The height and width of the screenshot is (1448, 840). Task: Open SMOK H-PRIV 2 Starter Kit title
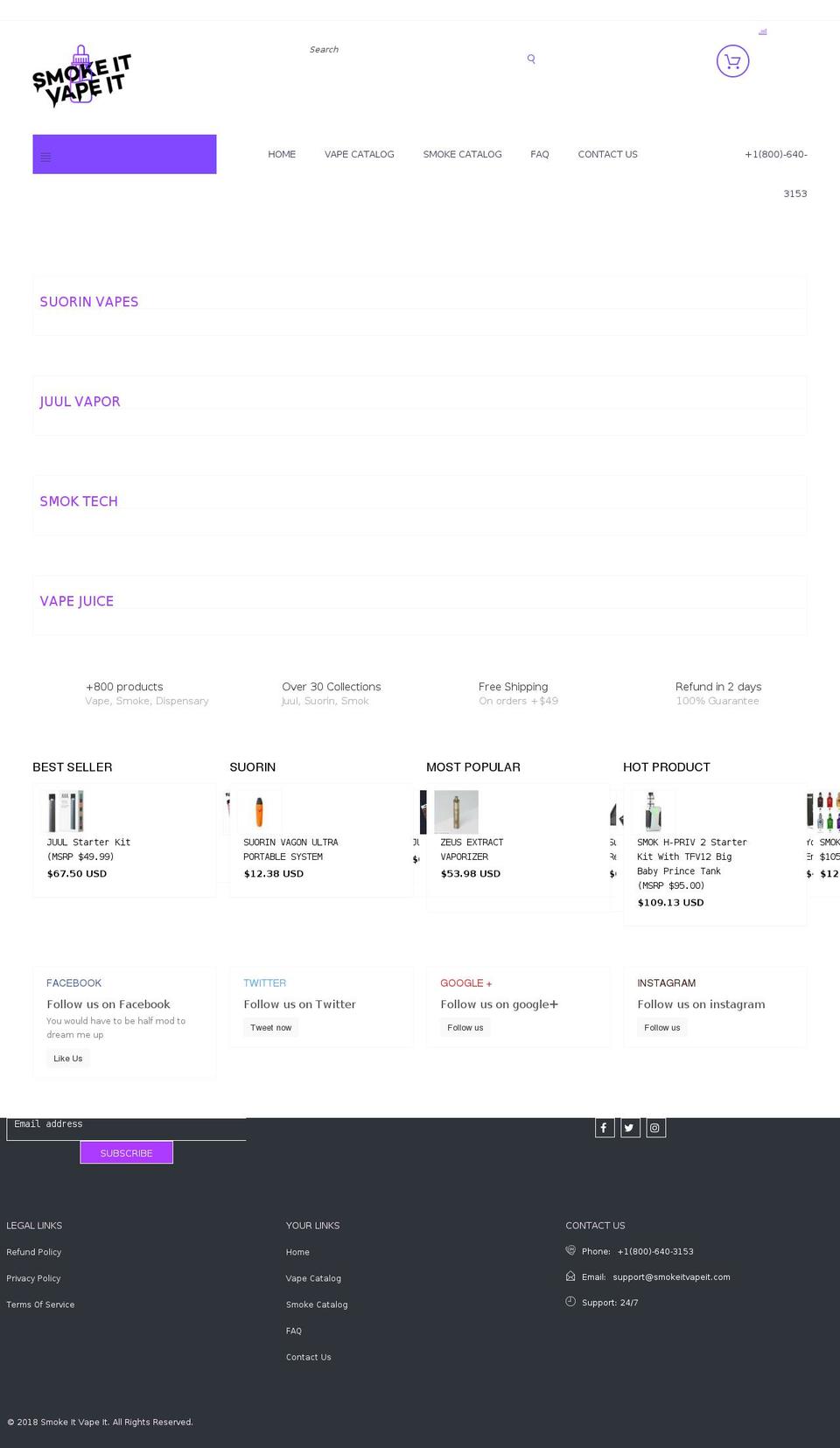[x=692, y=864]
